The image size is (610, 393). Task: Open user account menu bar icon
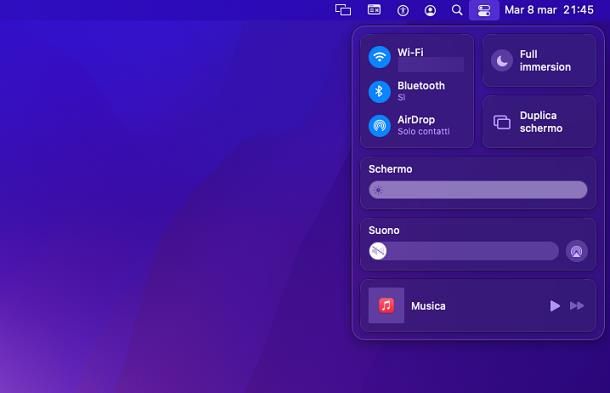[430, 10]
